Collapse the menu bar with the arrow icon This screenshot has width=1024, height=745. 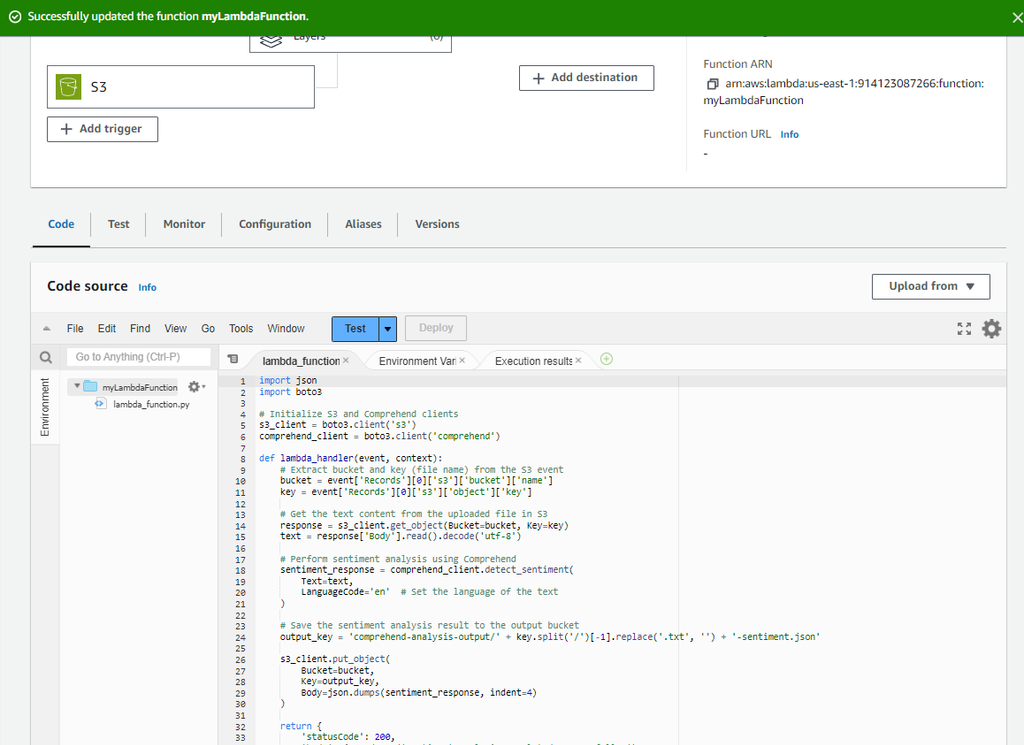pos(45,327)
